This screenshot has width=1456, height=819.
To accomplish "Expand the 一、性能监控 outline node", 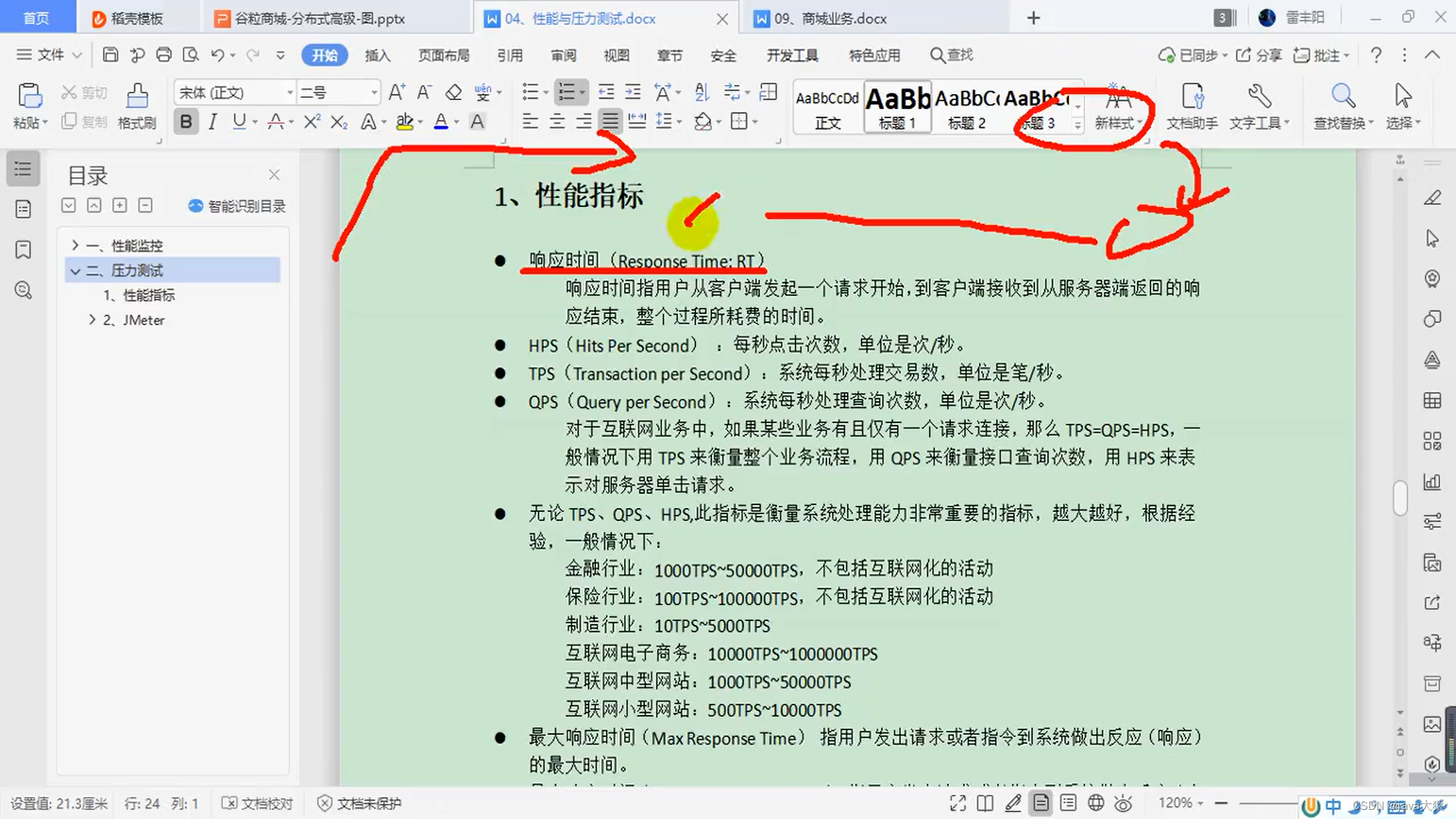I will [75, 245].
